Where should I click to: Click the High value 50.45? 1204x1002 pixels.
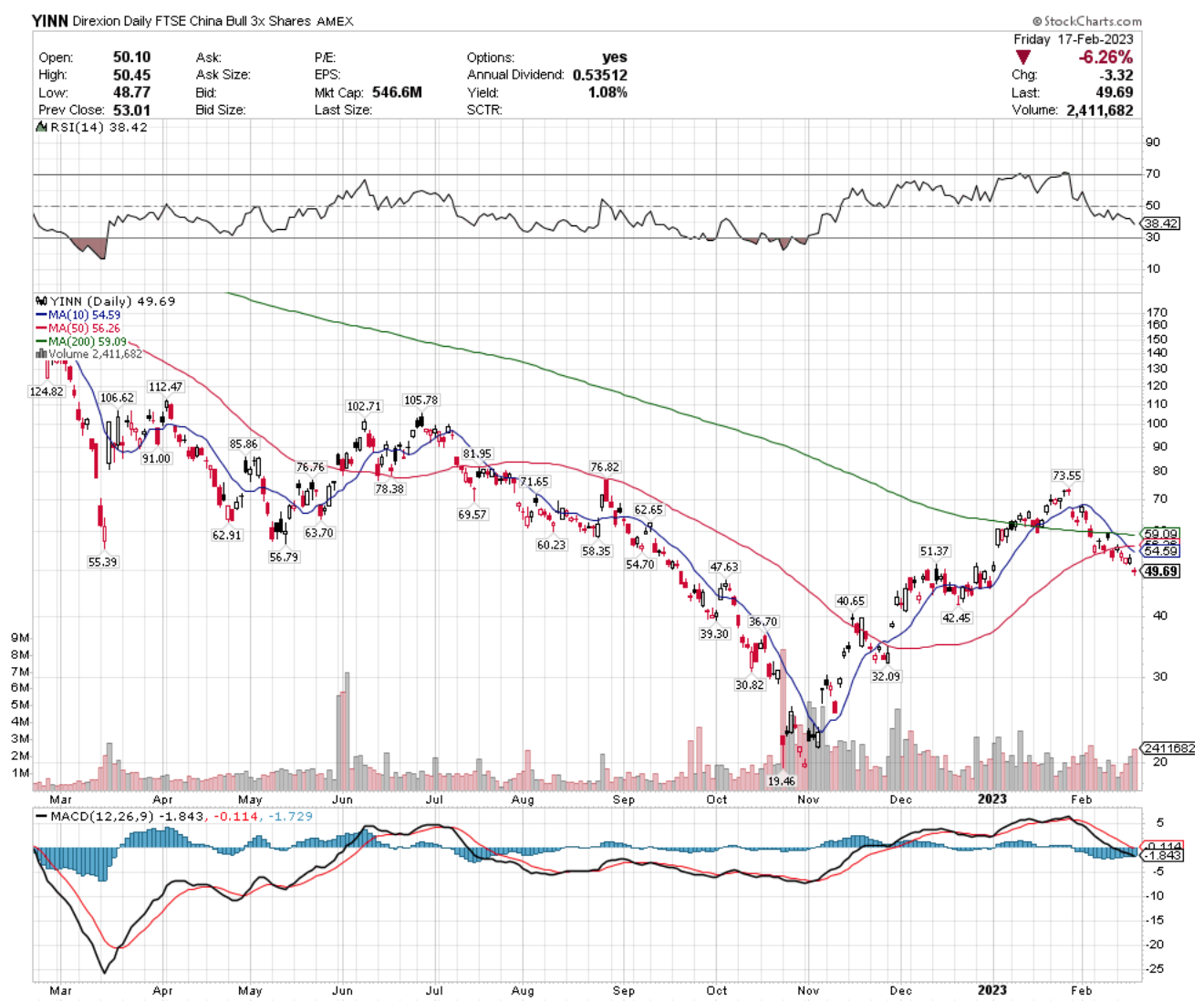click(x=132, y=76)
